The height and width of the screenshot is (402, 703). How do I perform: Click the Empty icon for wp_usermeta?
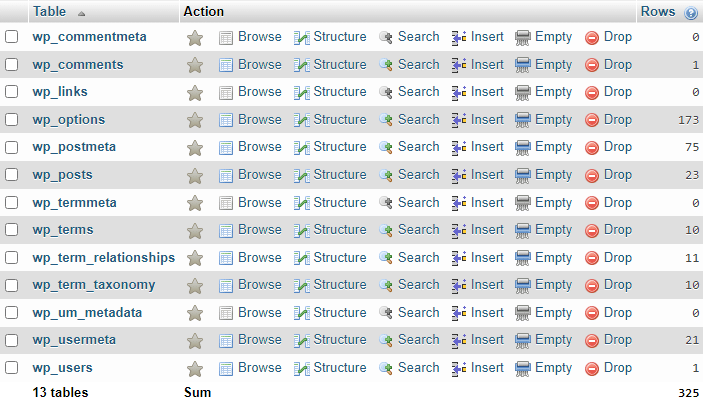click(x=523, y=340)
